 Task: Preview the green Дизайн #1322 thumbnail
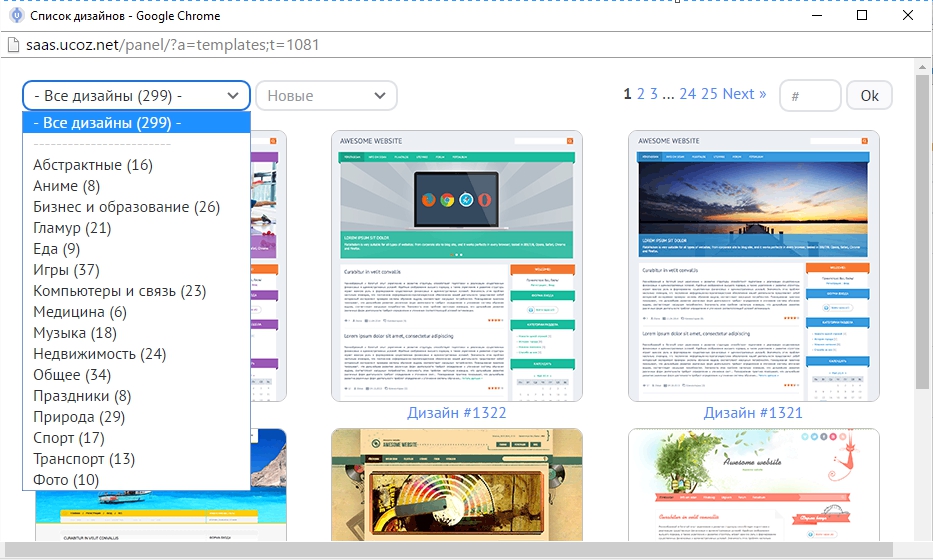456,266
